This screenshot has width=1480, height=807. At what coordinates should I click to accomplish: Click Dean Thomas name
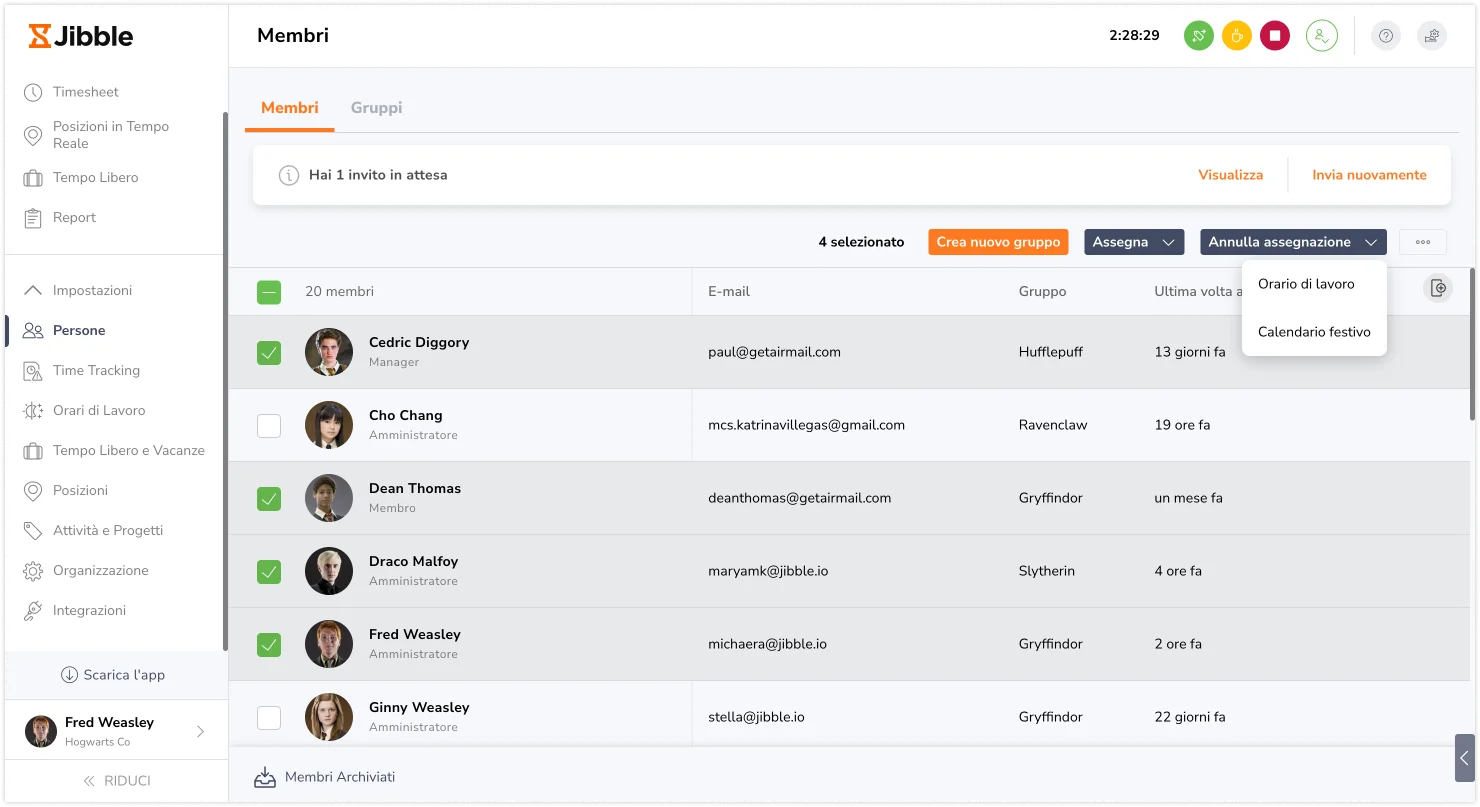point(415,489)
